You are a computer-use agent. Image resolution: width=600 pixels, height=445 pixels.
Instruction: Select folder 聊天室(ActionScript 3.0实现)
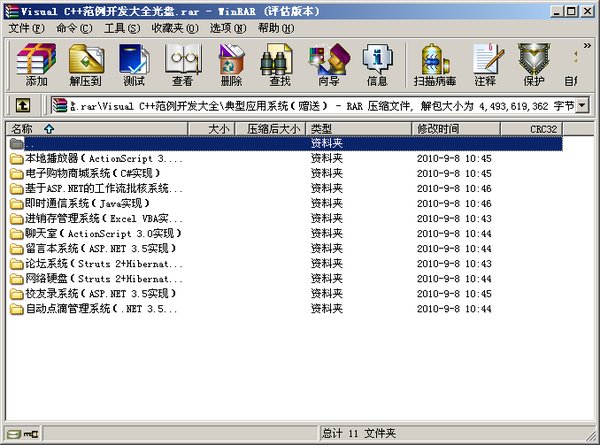103,233
